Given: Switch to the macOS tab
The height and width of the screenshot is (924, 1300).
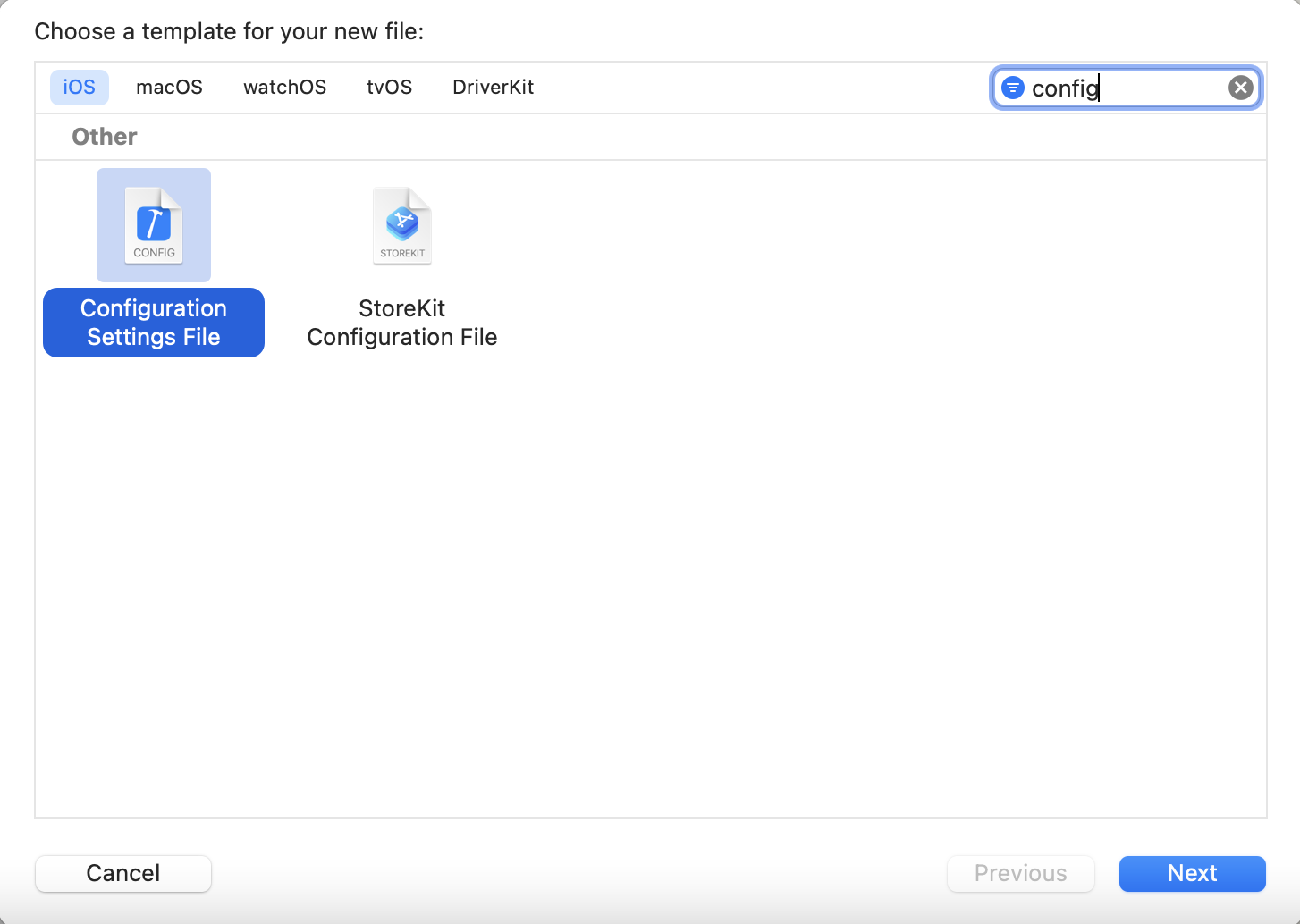Looking at the screenshot, I should pos(169,88).
